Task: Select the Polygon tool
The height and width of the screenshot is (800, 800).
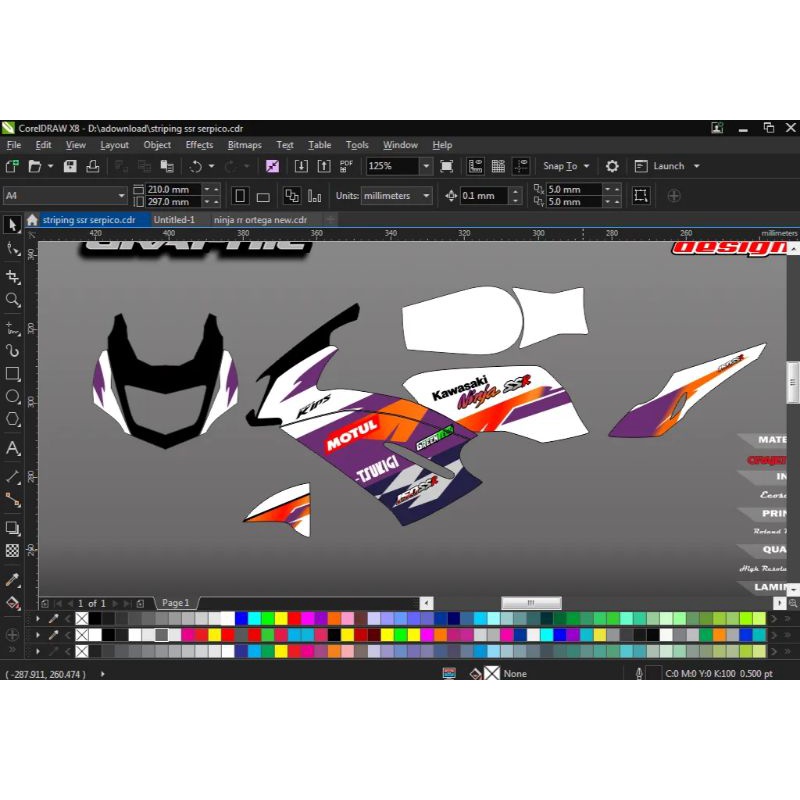Action: 12,419
